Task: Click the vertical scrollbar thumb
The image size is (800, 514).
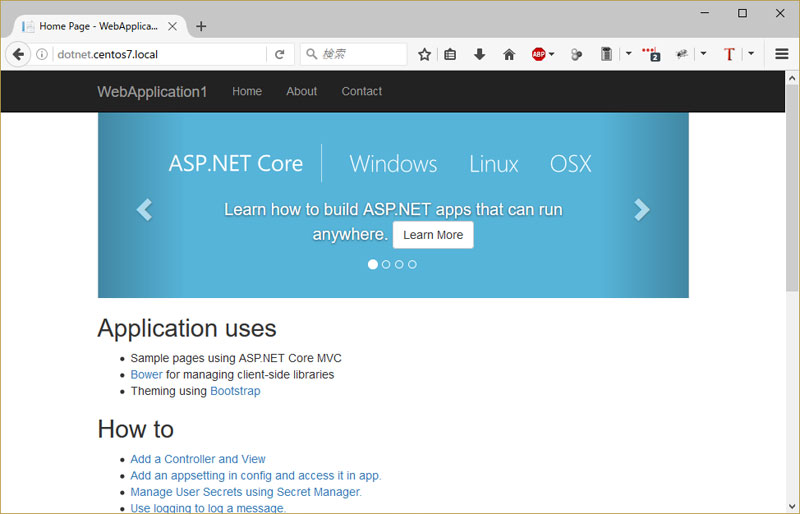Action: tap(792, 188)
